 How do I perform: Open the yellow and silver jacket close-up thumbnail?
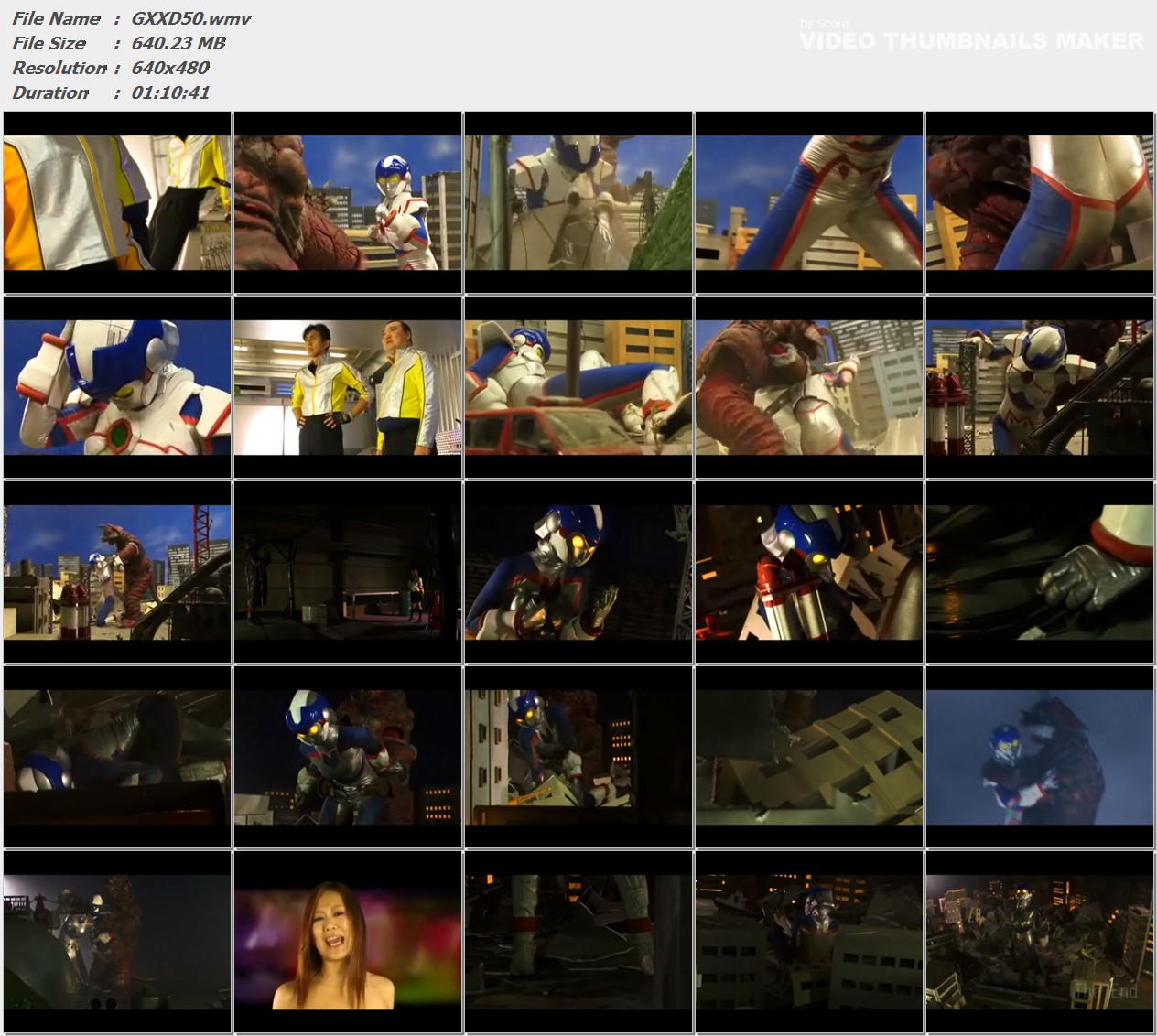coord(117,202)
